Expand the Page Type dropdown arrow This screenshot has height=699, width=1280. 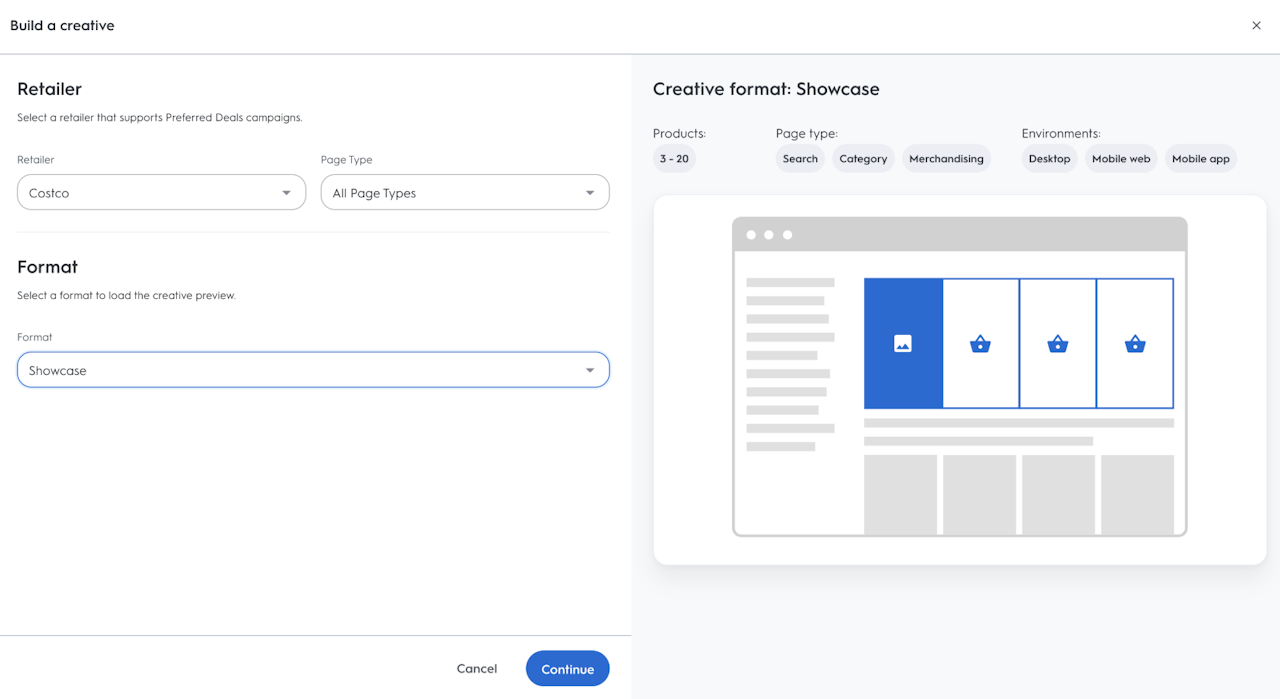point(590,193)
